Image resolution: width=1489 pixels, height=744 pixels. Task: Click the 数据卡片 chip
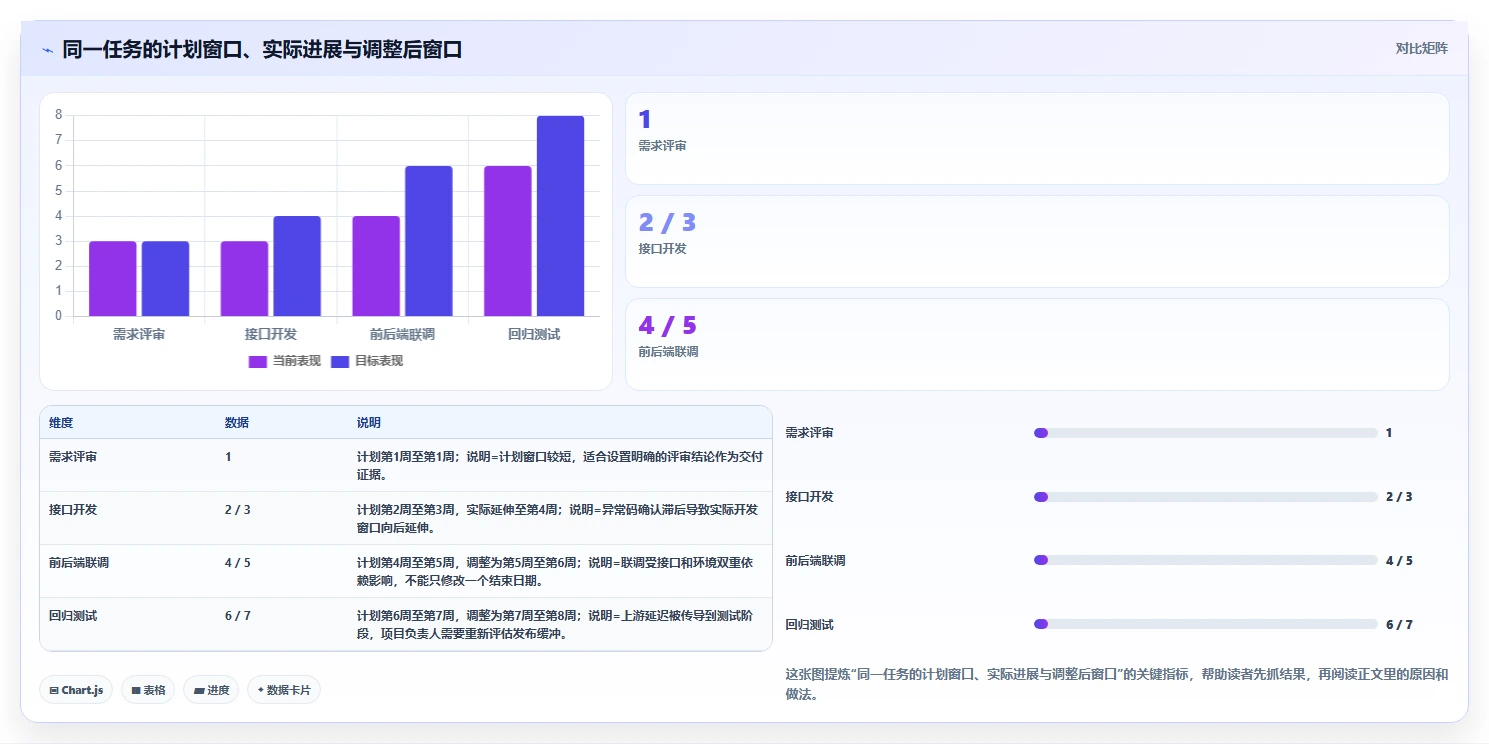tap(284, 690)
